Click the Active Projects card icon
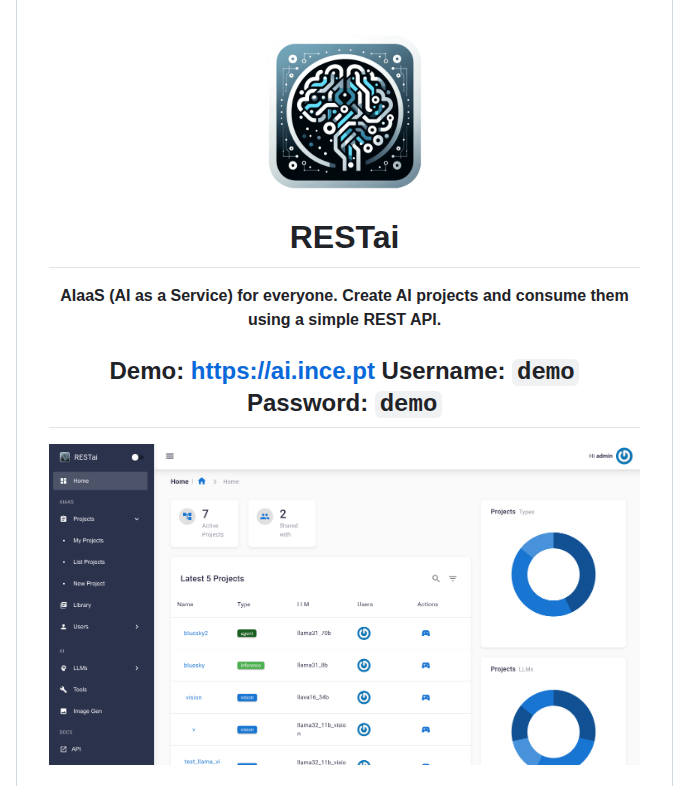689x786 pixels. (187, 516)
